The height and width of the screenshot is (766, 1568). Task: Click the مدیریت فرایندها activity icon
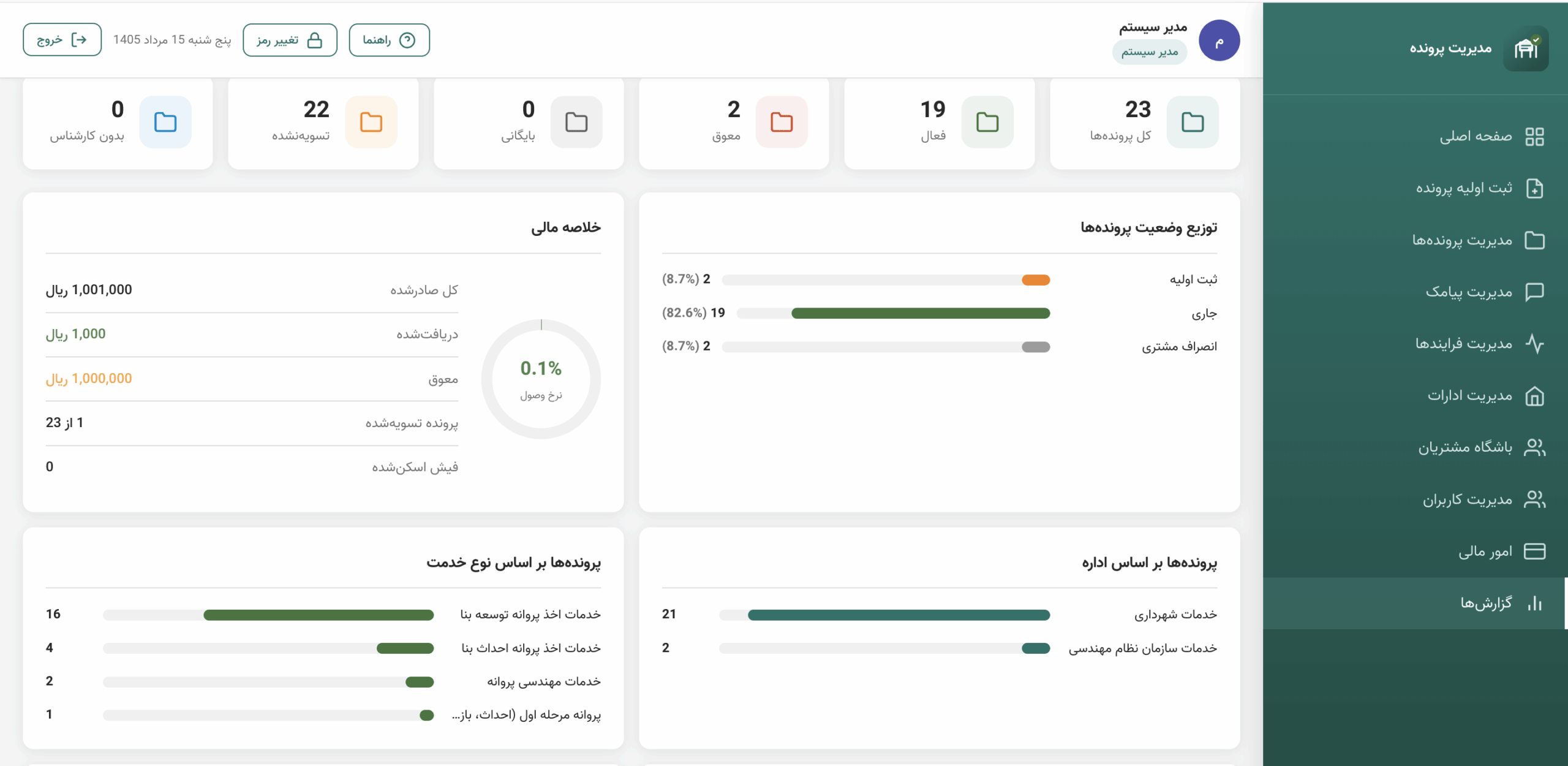1534,344
